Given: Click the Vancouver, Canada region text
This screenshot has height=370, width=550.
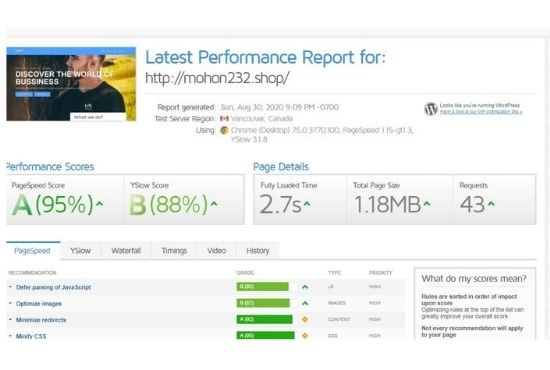Looking at the screenshot, I should (x=262, y=119).
